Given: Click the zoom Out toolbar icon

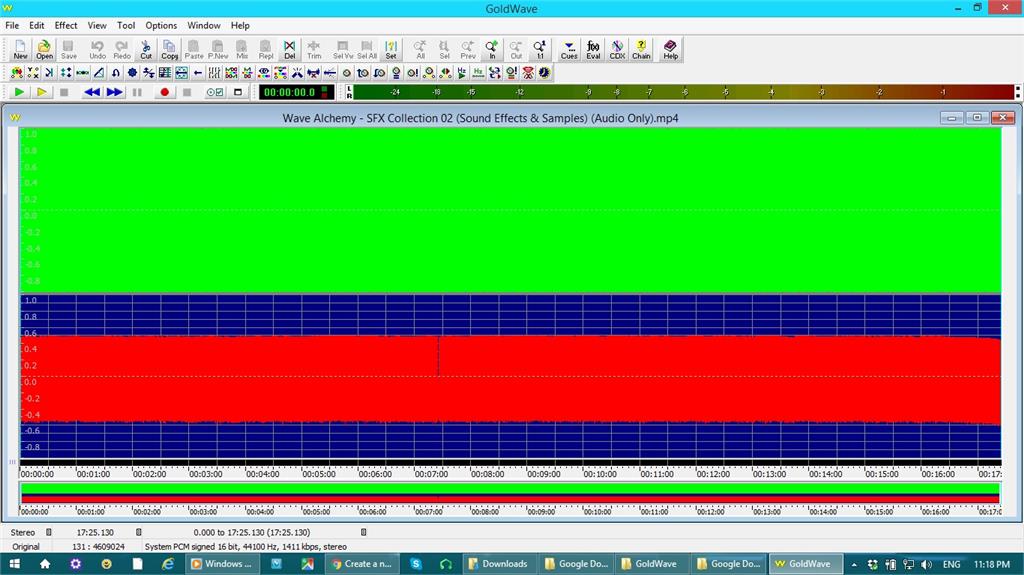Looking at the screenshot, I should tap(516, 50).
